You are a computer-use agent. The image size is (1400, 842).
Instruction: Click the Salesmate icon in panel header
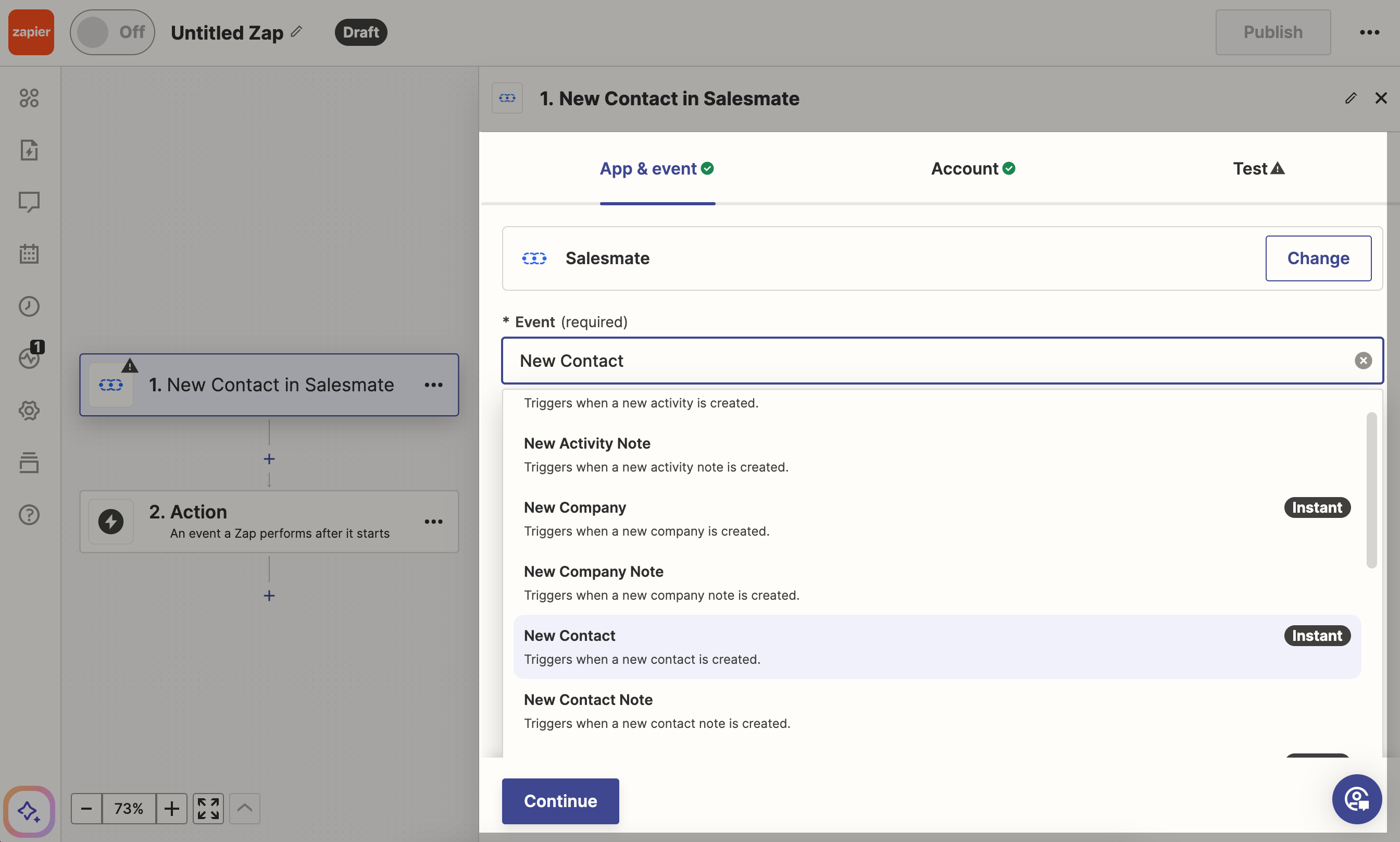507,97
